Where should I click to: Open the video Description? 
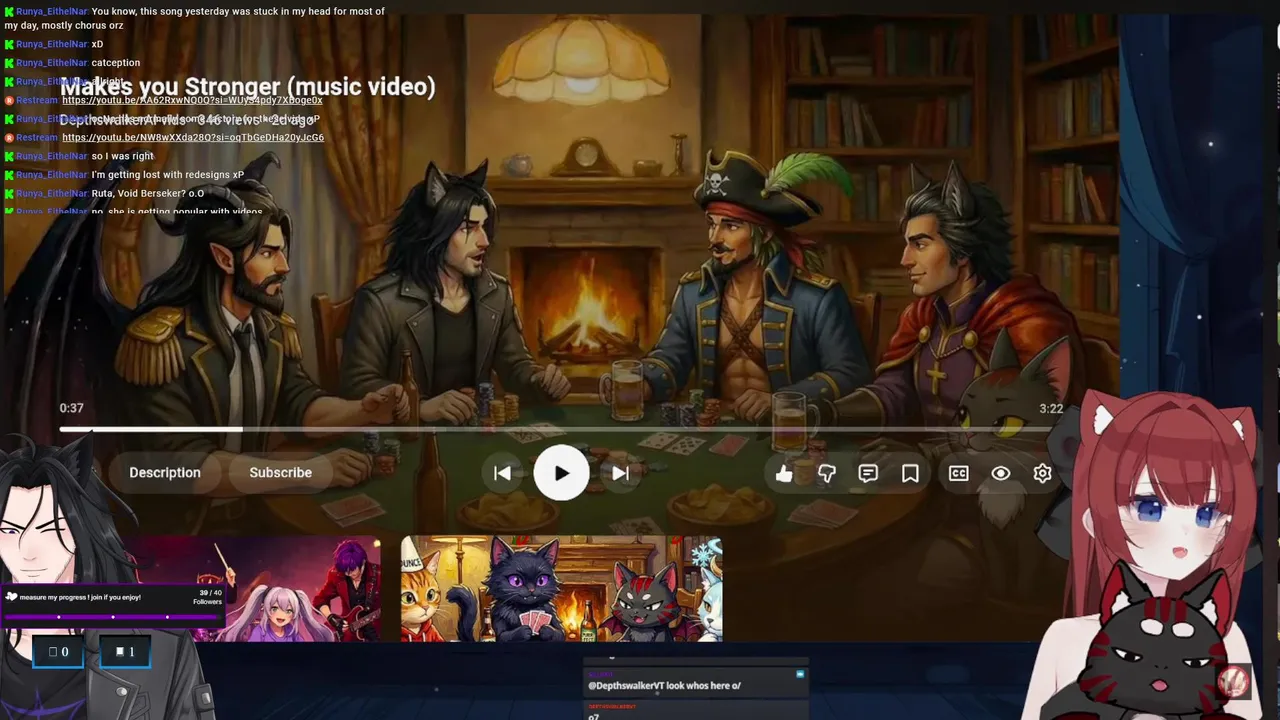coord(165,473)
